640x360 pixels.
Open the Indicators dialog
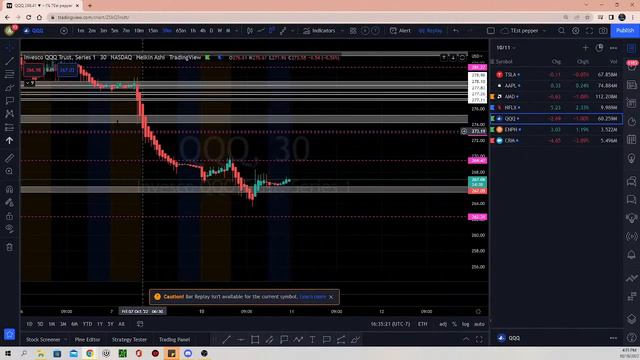tap(319, 31)
